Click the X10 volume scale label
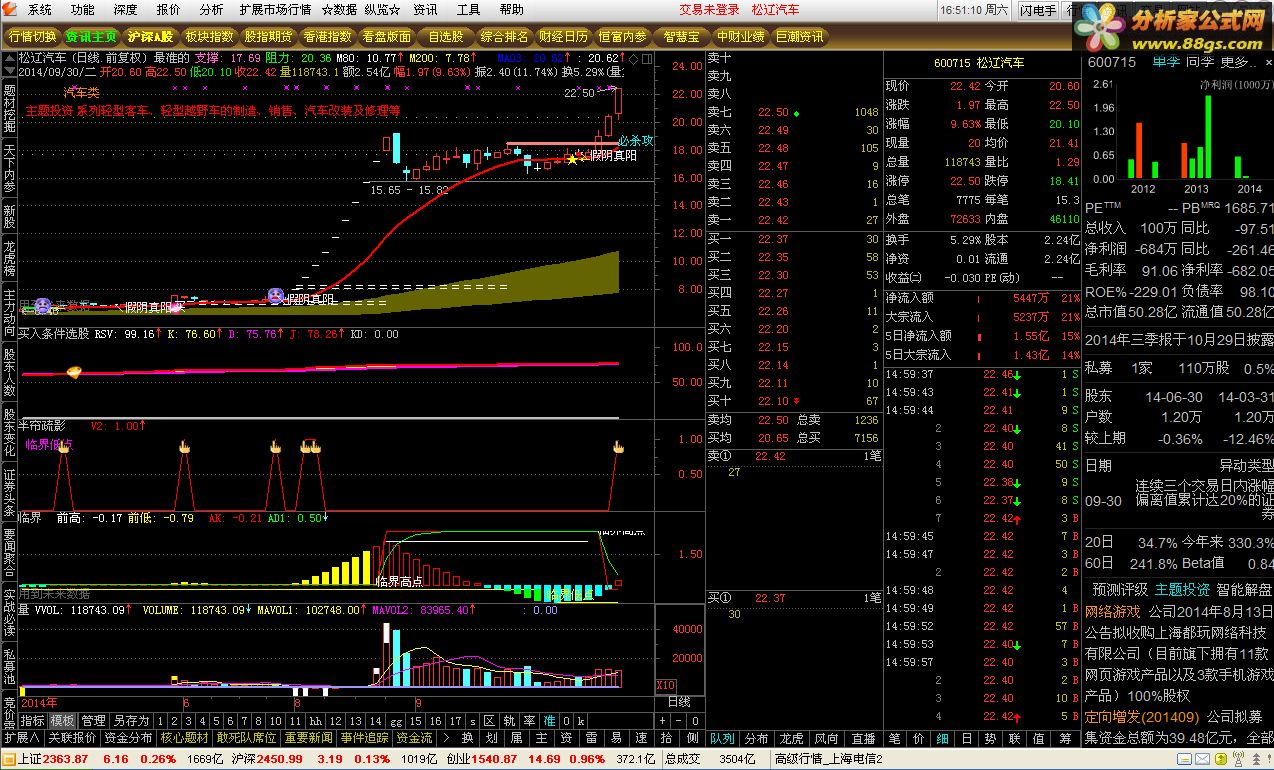Screen dimensions: 1274x770 point(665,685)
